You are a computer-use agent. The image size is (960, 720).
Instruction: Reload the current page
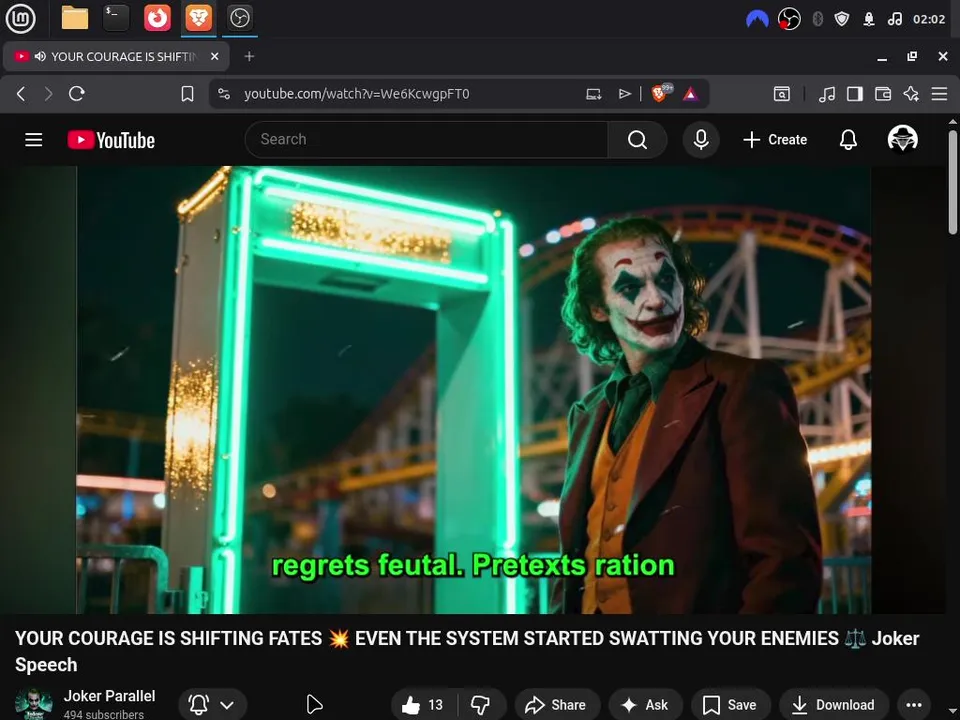coord(77,94)
